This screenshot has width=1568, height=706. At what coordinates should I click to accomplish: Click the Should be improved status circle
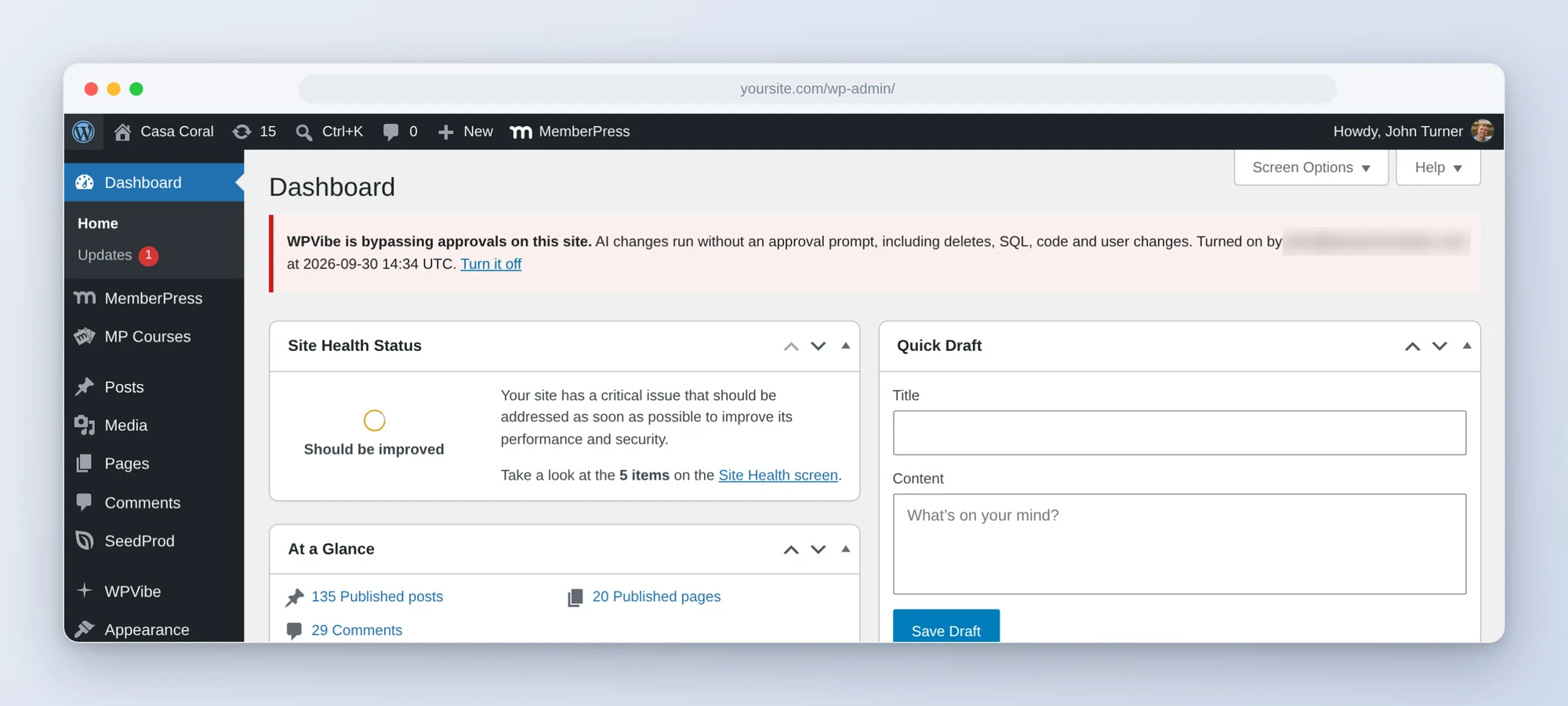(x=374, y=421)
